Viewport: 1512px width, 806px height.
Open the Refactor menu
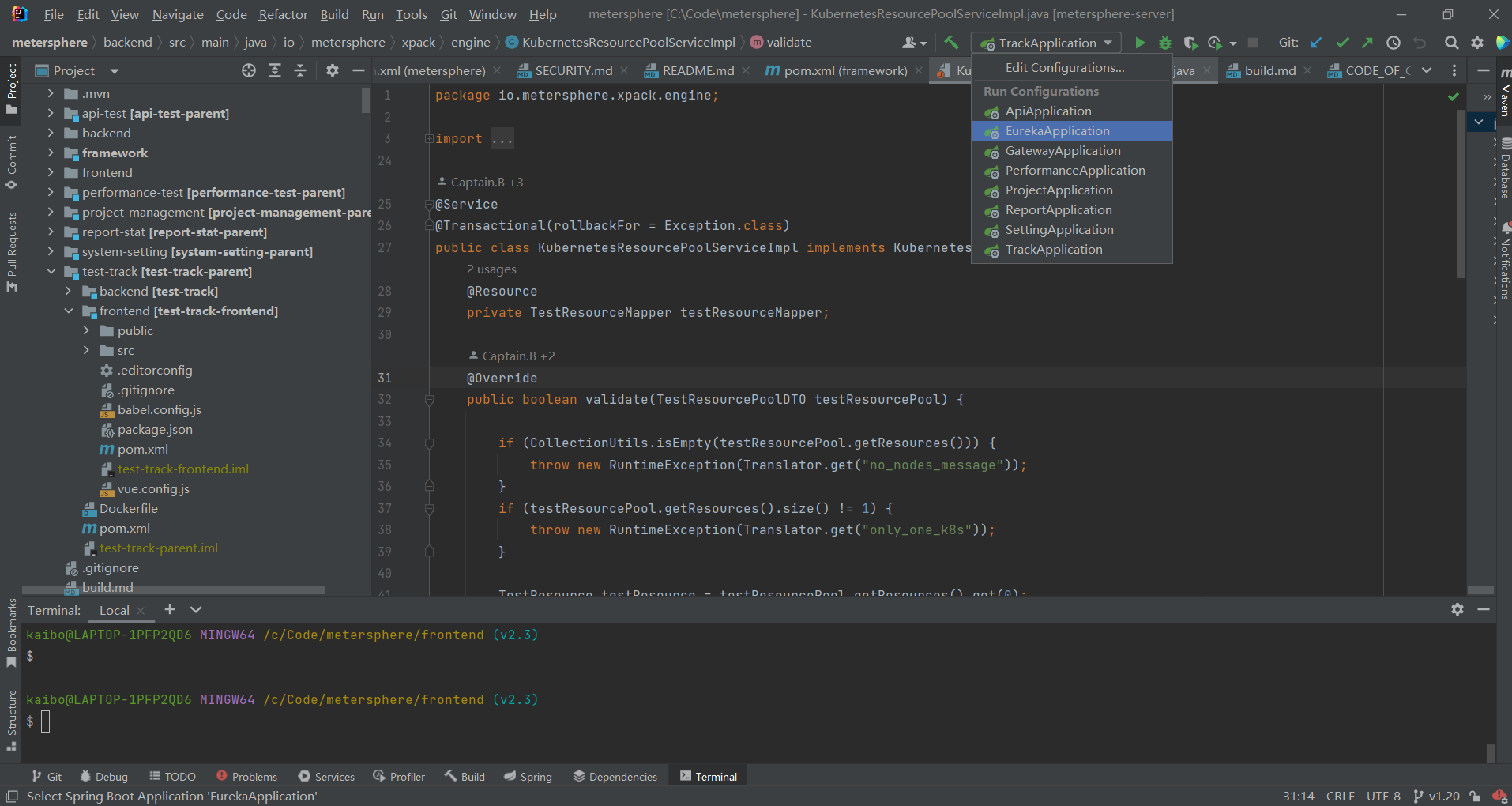(283, 14)
